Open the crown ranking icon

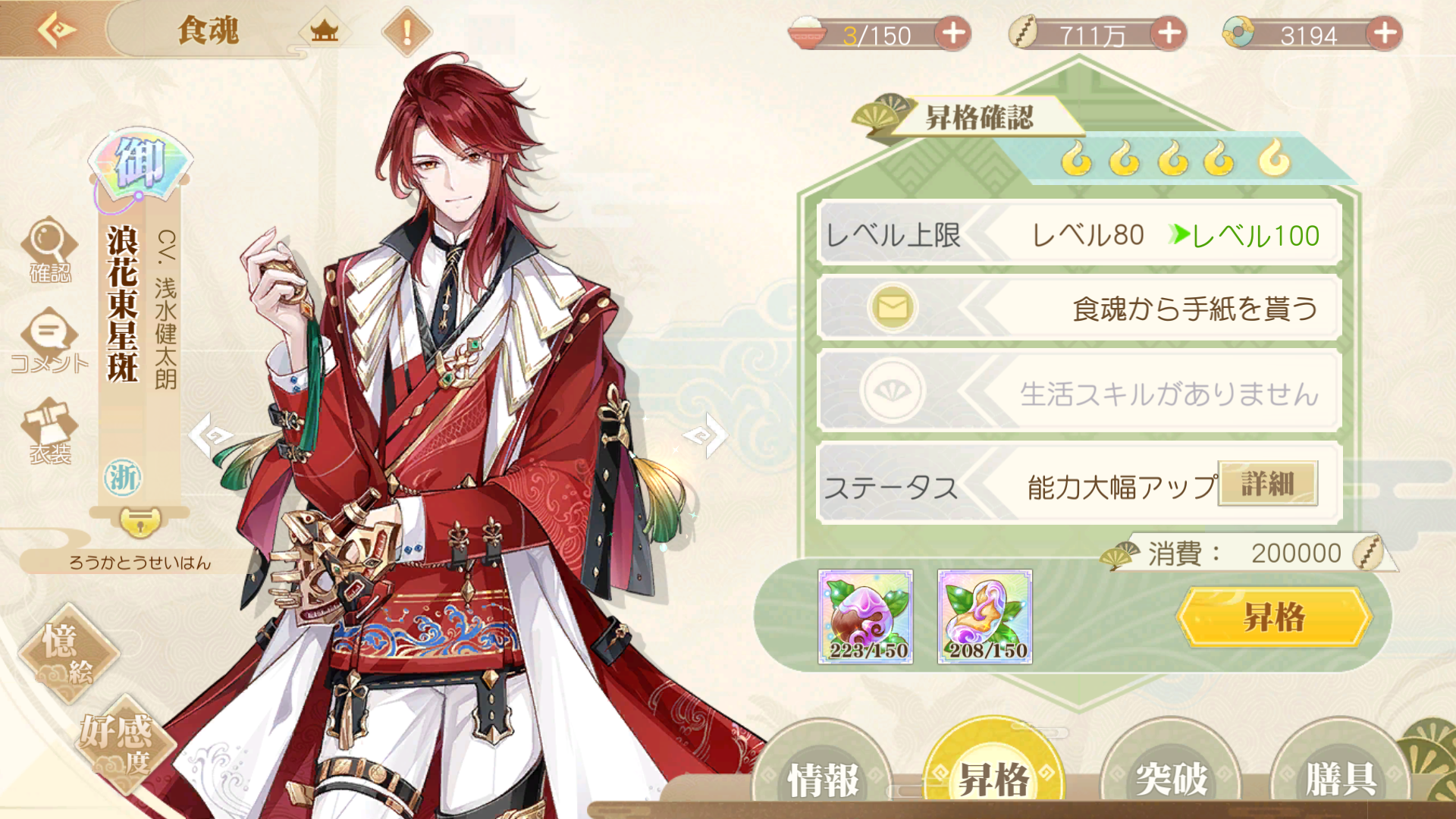tap(325, 32)
